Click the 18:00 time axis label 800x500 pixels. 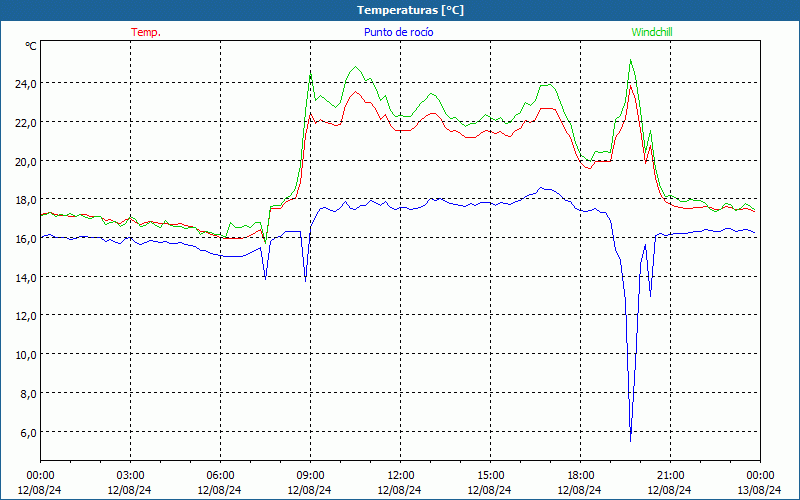coord(581,476)
